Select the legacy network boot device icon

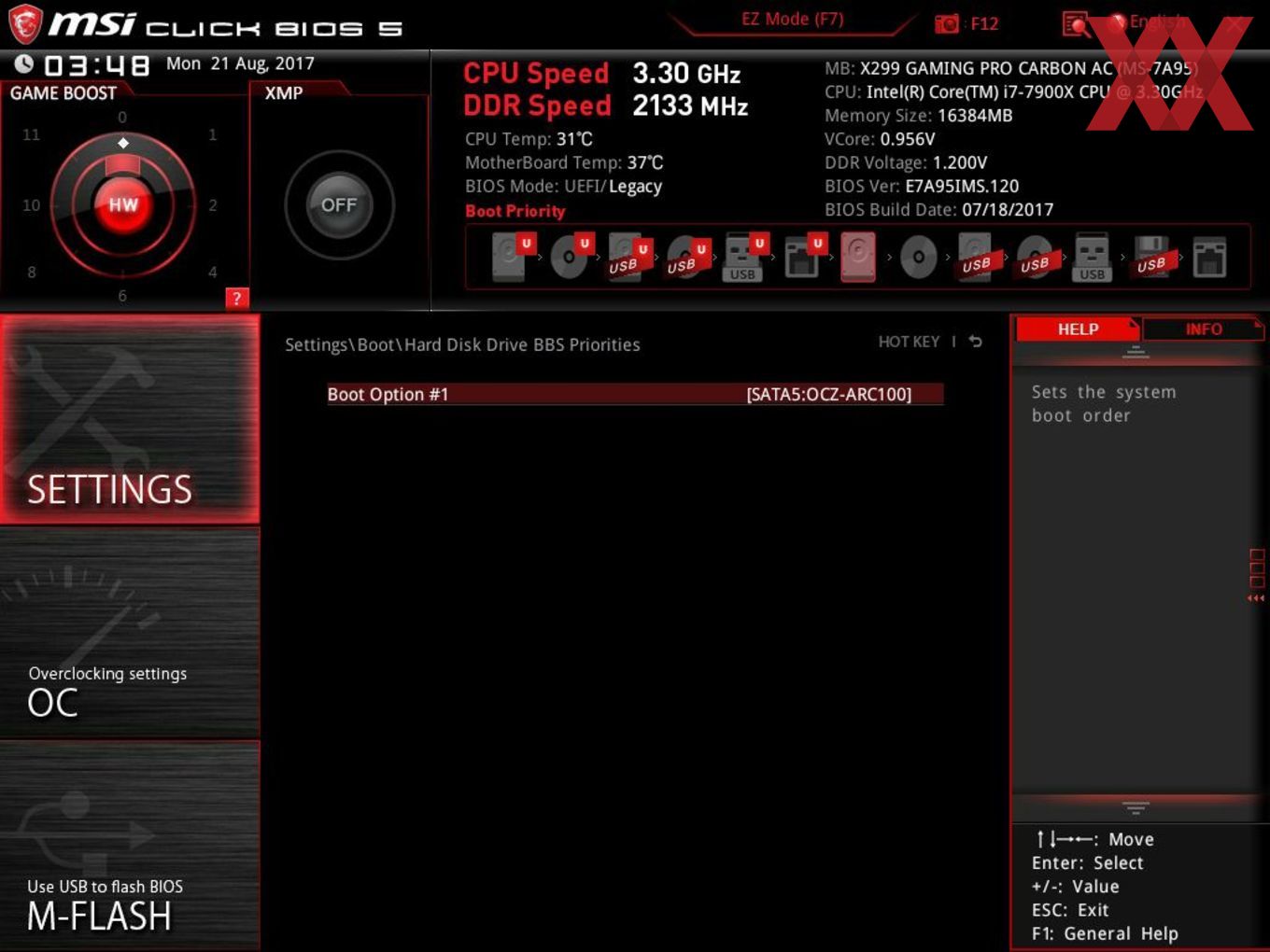tap(1209, 257)
